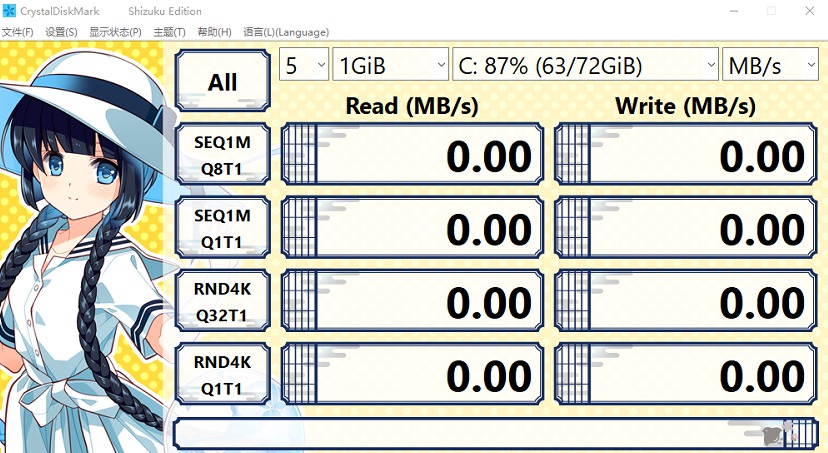Run the SEQ1M Q1T1 test

point(223,228)
